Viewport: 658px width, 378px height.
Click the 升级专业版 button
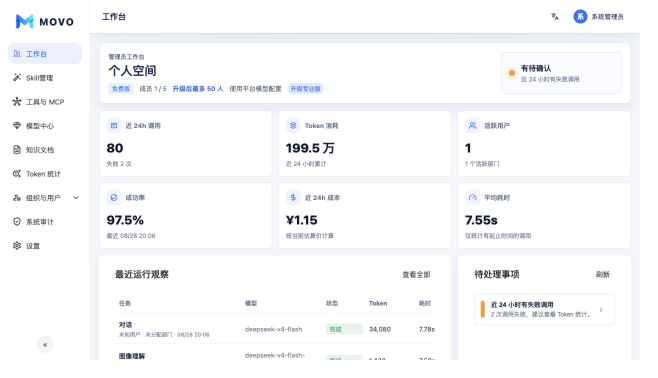[x=306, y=89]
